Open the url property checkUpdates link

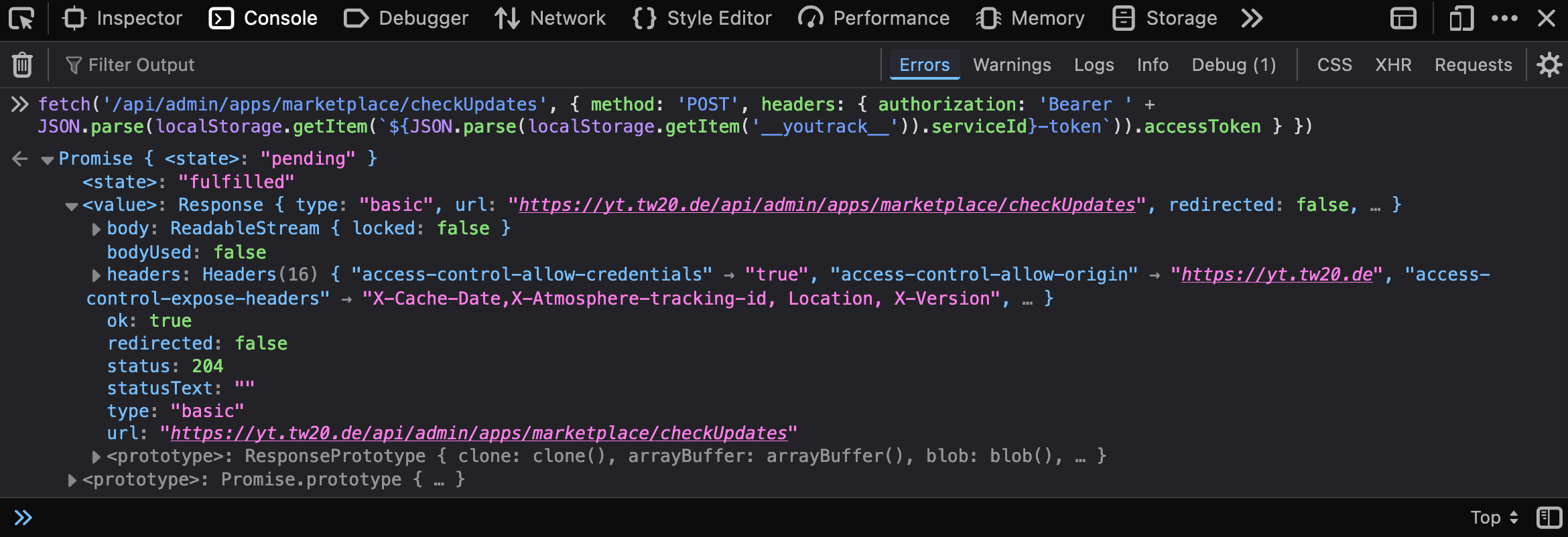[x=478, y=433]
